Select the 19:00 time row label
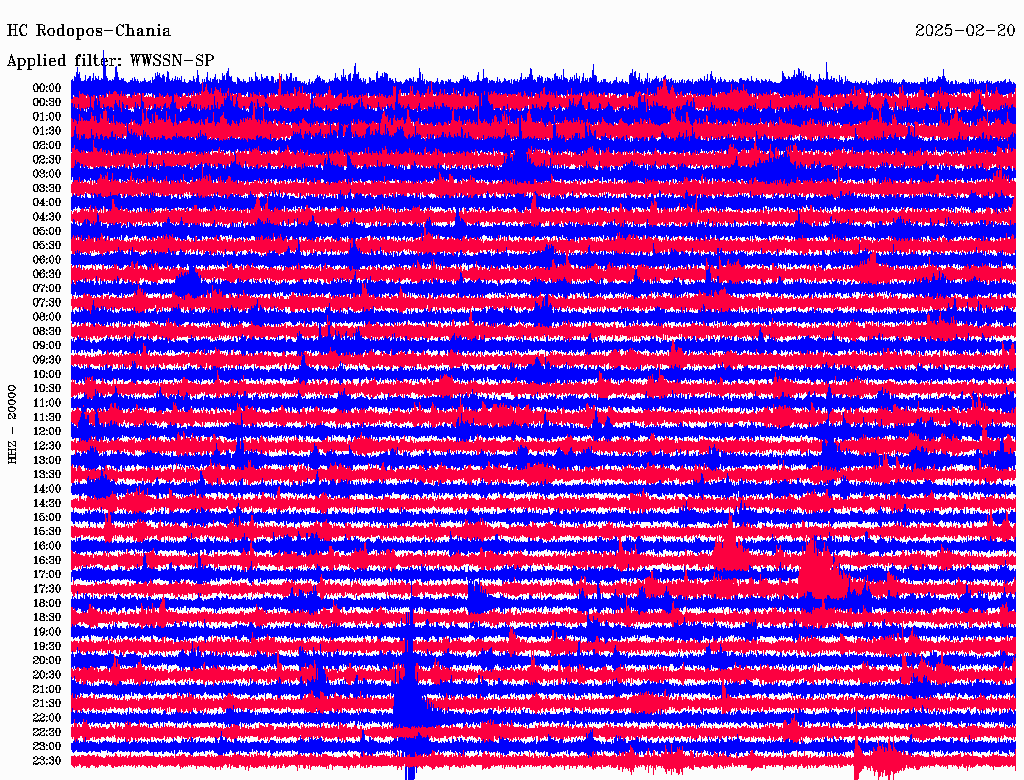This screenshot has height=780, width=1024. click(x=47, y=632)
